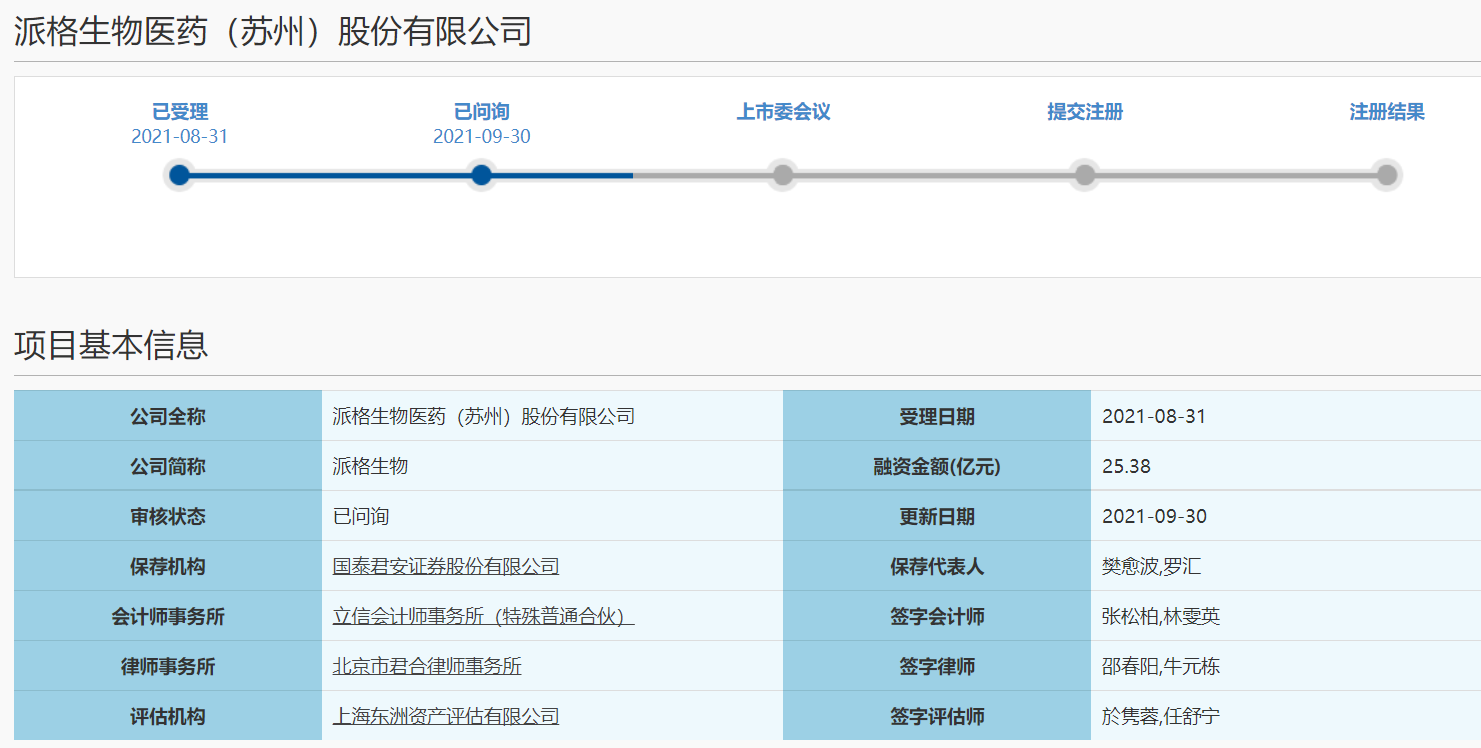Image resolution: width=1481 pixels, height=748 pixels.
Task: Click the 张松柏,林雯英 value
Action: (x=1161, y=617)
